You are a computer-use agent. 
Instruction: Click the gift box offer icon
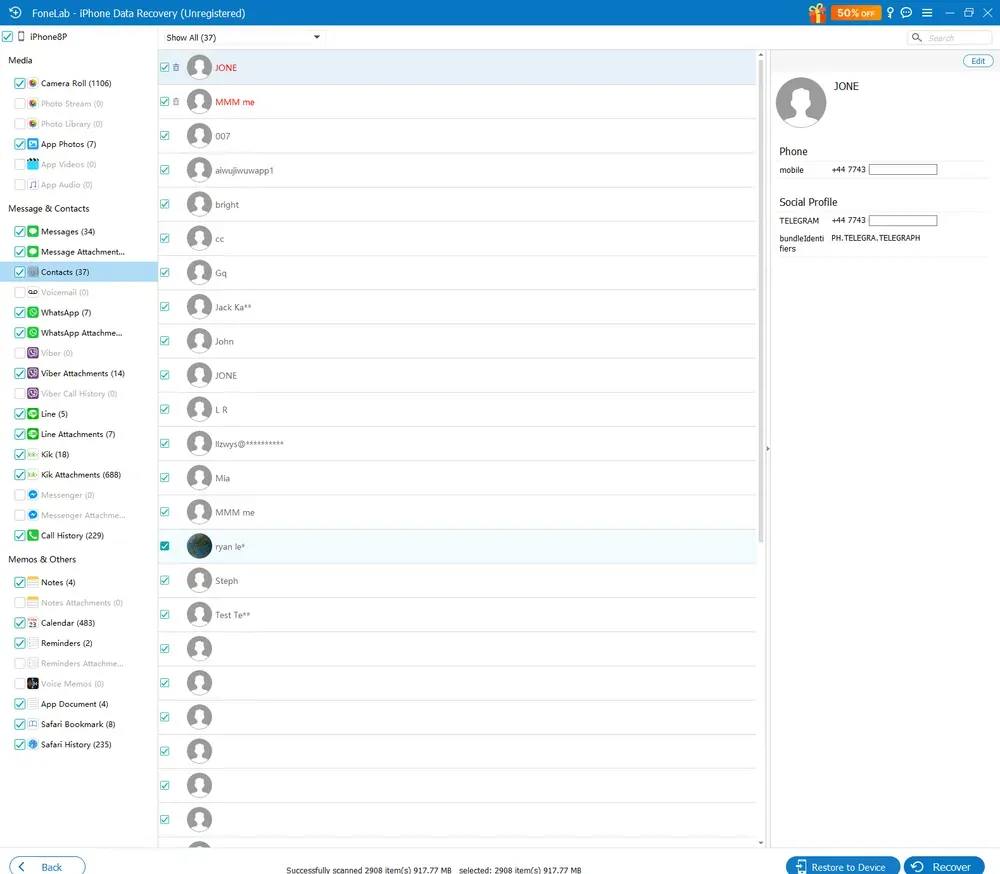coord(816,13)
